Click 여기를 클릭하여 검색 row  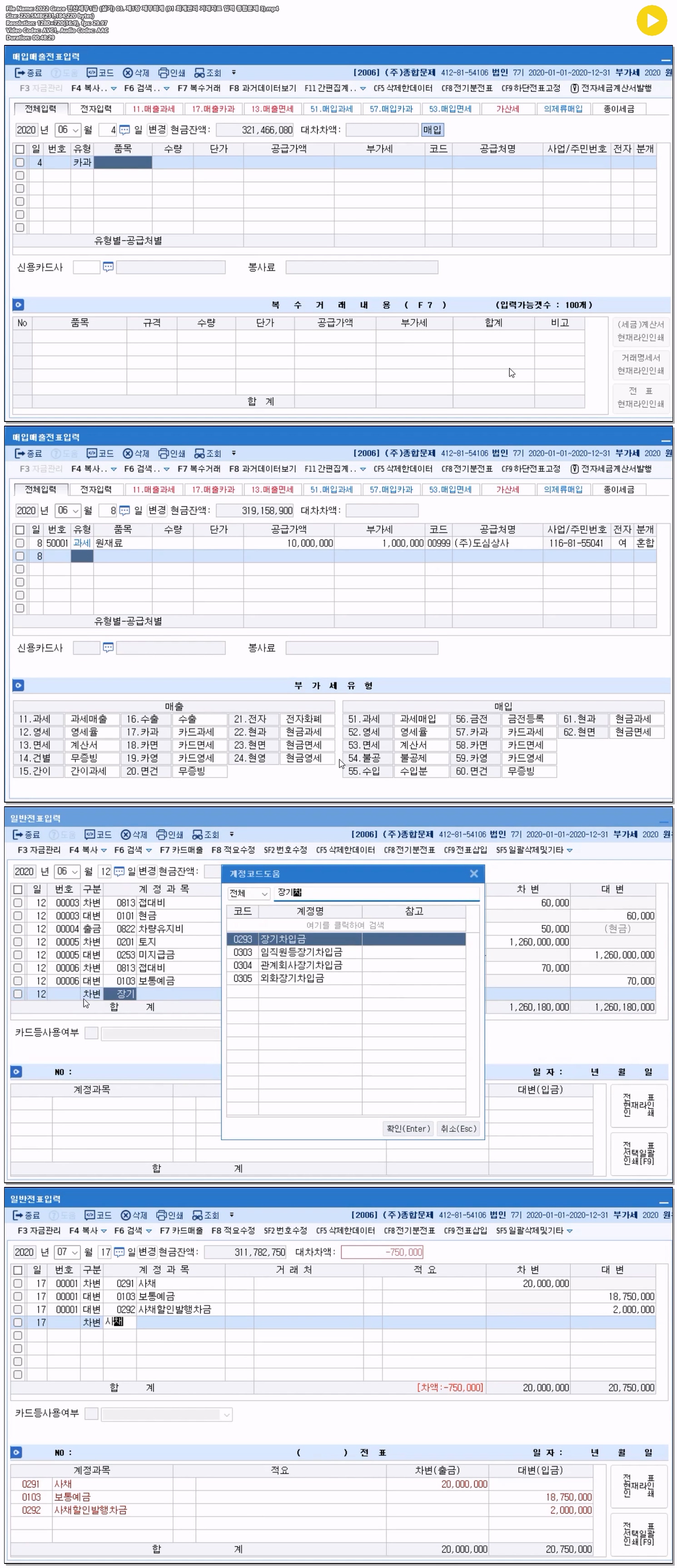coord(345,925)
